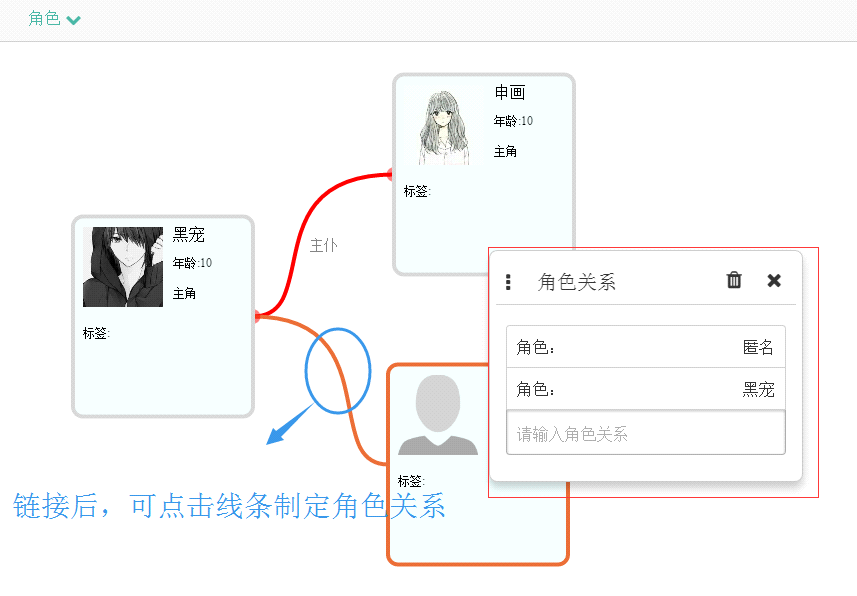Click the 黑宠 character avatar image
The width and height of the screenshot is (857, 596).
(123, 267)
